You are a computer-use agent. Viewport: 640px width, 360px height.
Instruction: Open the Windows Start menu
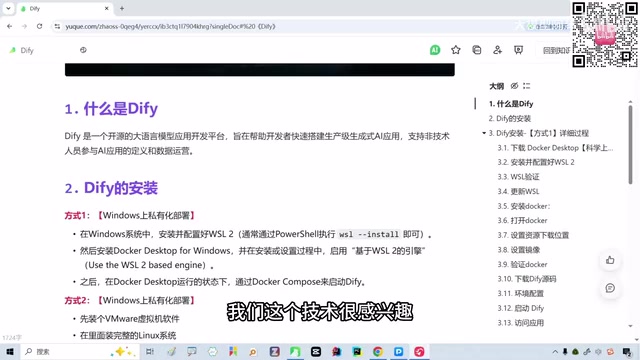click(x=10, y=351)
